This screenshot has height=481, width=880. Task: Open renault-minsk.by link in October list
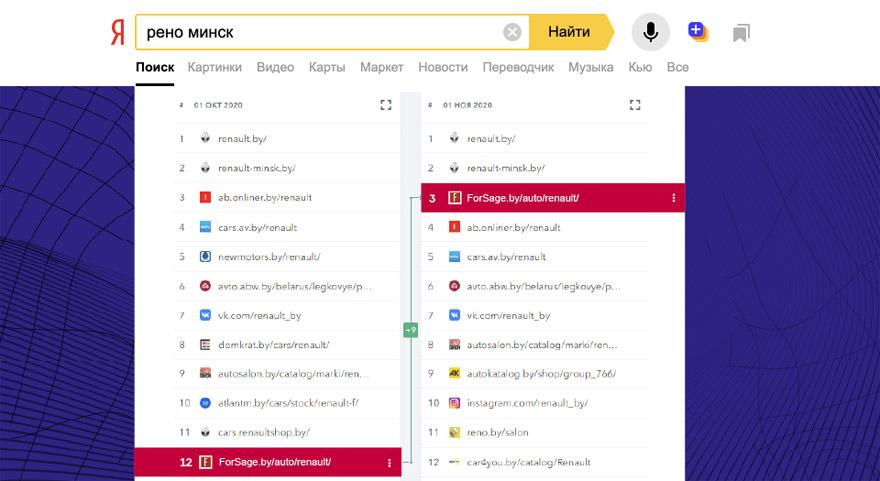pos(256,168)
